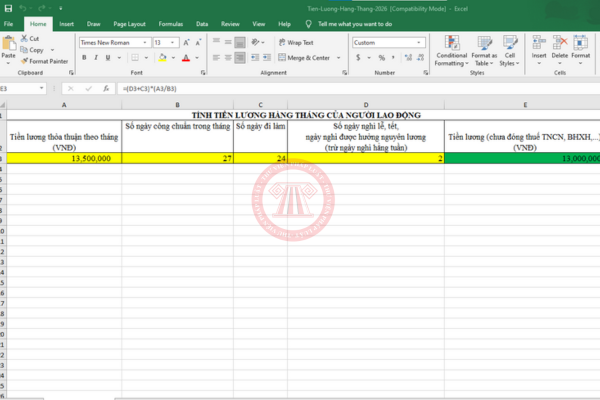Delete cells using Delete button

[559, 50]
